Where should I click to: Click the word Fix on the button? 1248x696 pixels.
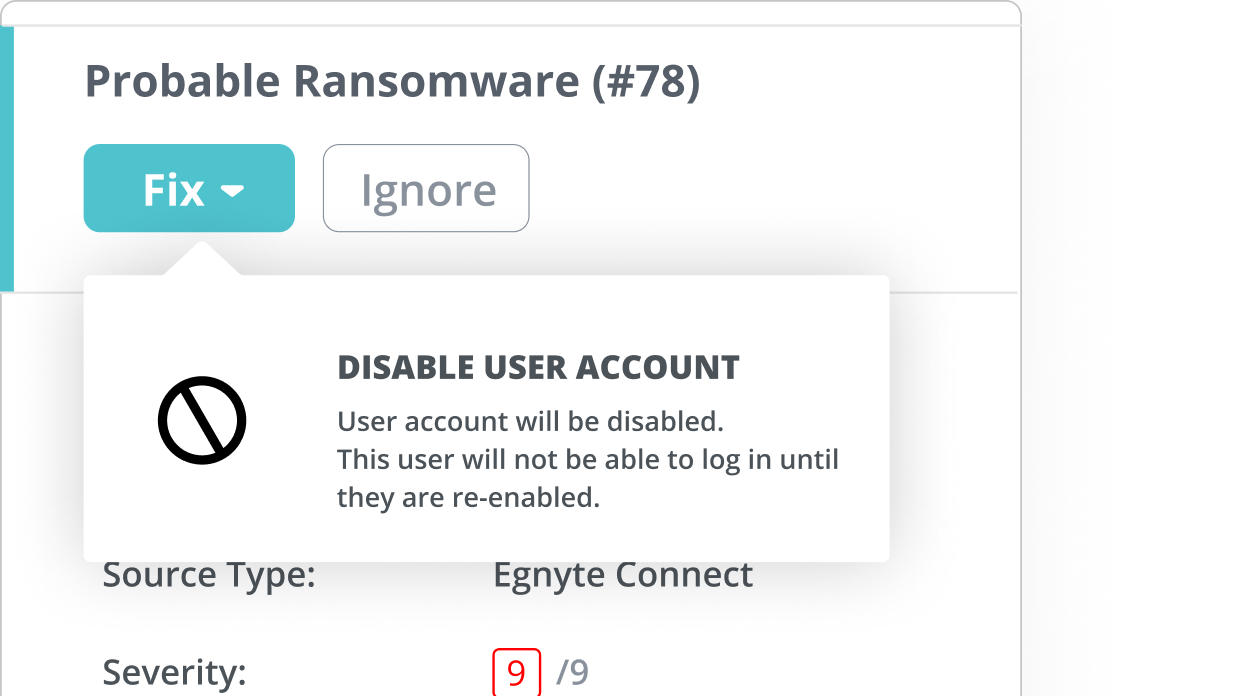[x=174, y=190]
